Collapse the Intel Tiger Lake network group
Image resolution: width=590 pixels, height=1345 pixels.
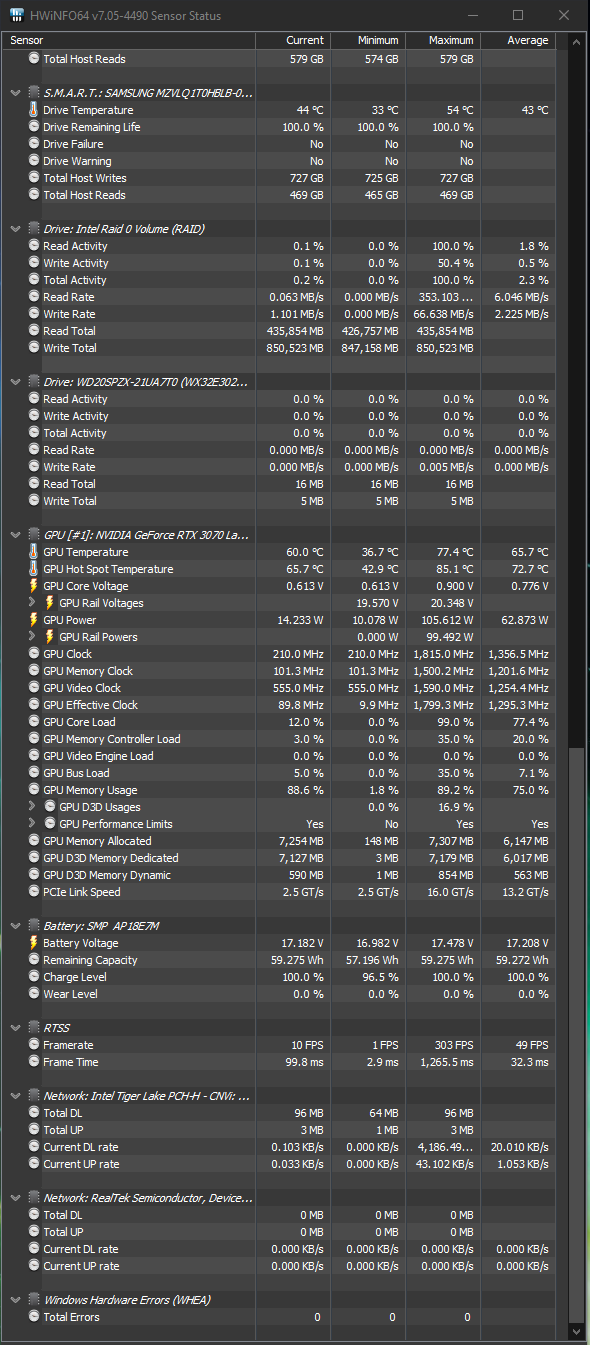click(x=15, y=1095)
